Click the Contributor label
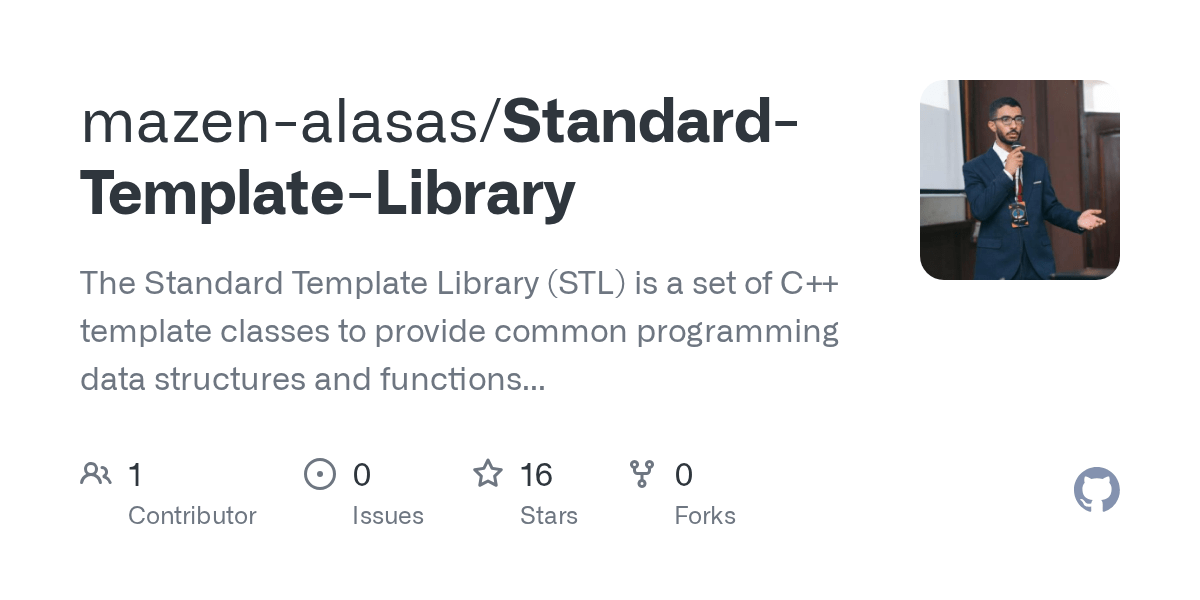This screenshot has height=600, width=1200. coord(192,516)
